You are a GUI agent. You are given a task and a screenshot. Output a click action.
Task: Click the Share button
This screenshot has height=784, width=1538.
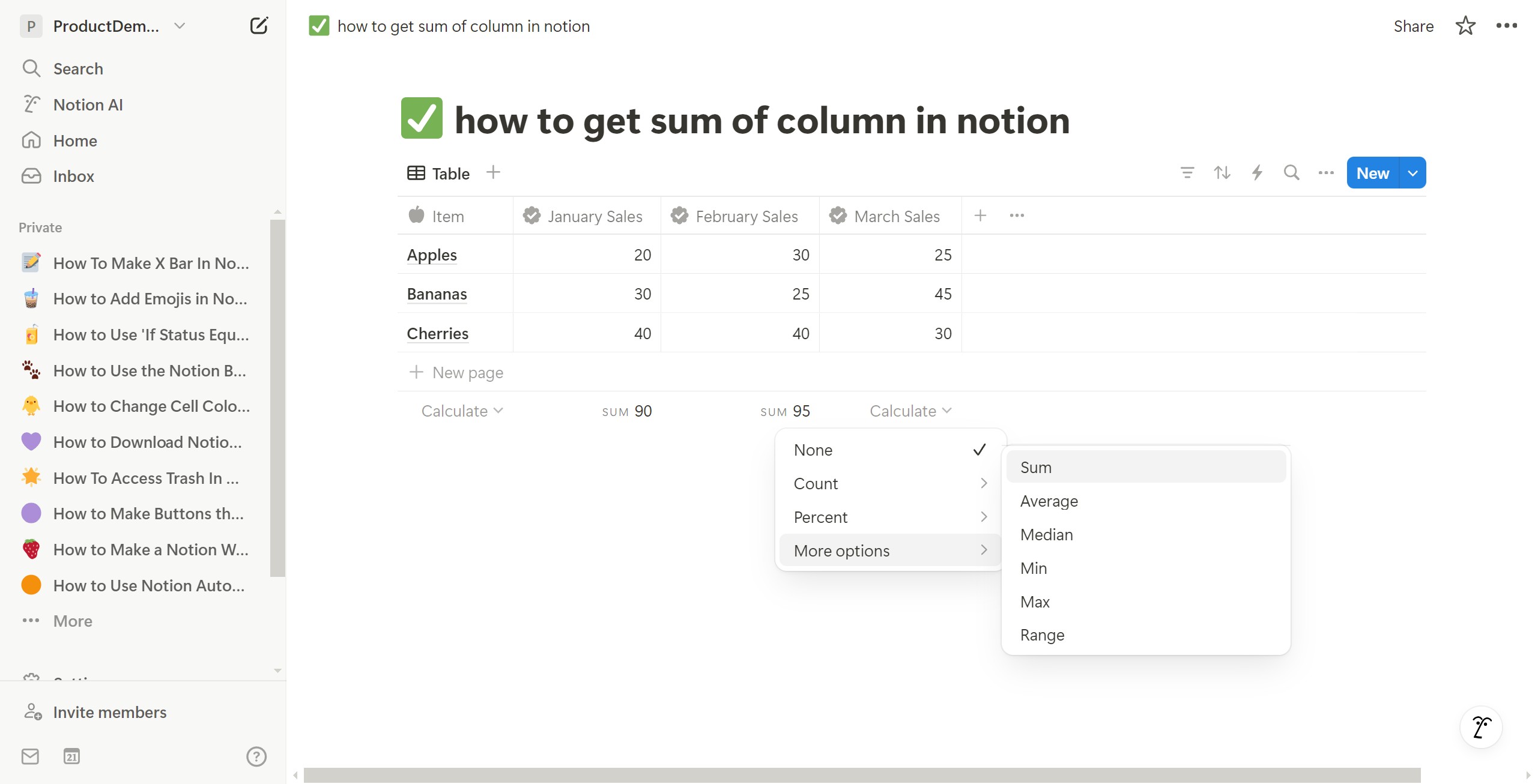1413,26
